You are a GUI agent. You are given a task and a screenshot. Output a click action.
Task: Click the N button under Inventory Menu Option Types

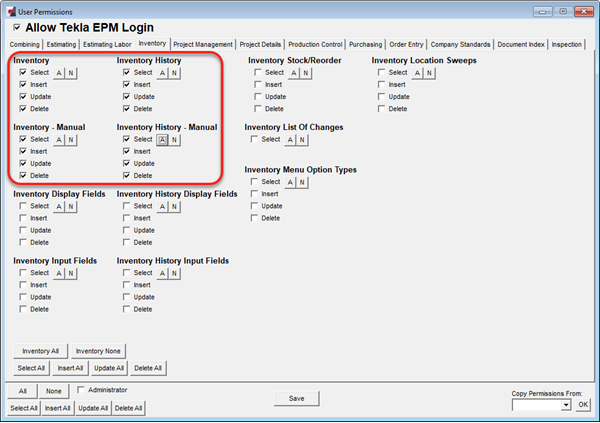point(302,182)
